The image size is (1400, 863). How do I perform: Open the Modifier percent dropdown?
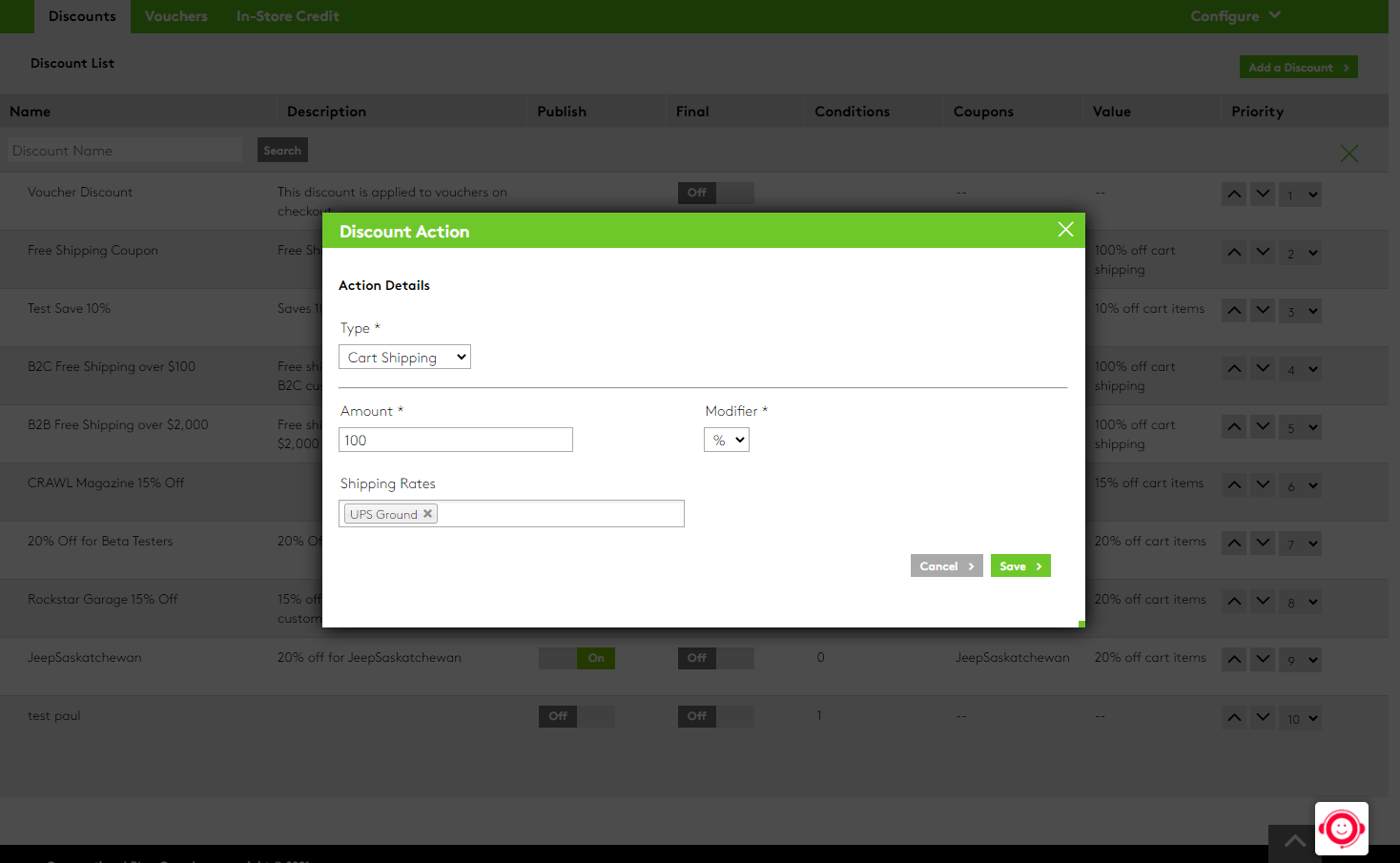726,440
